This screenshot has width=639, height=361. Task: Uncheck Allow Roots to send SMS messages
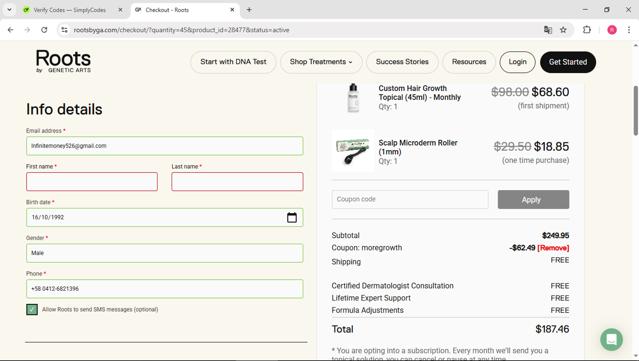click(x=32, y=310)
